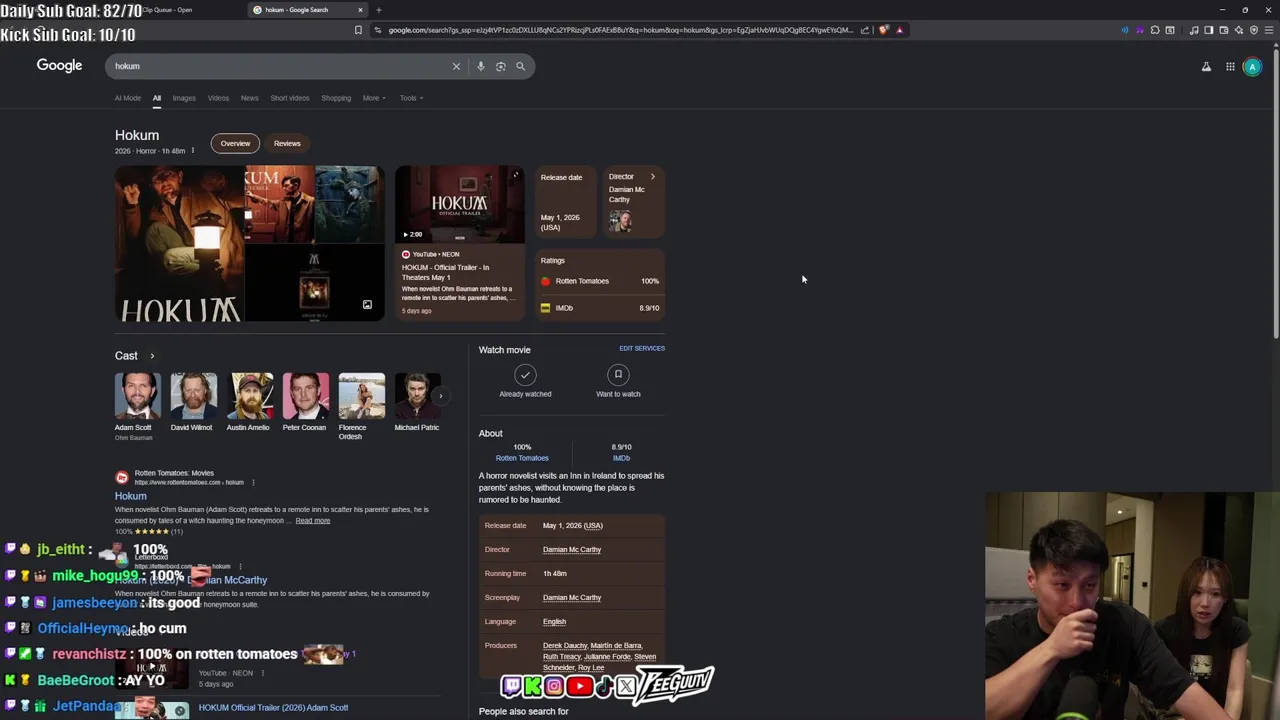Open Brave Shields lion icon

(x=884, y=30)
